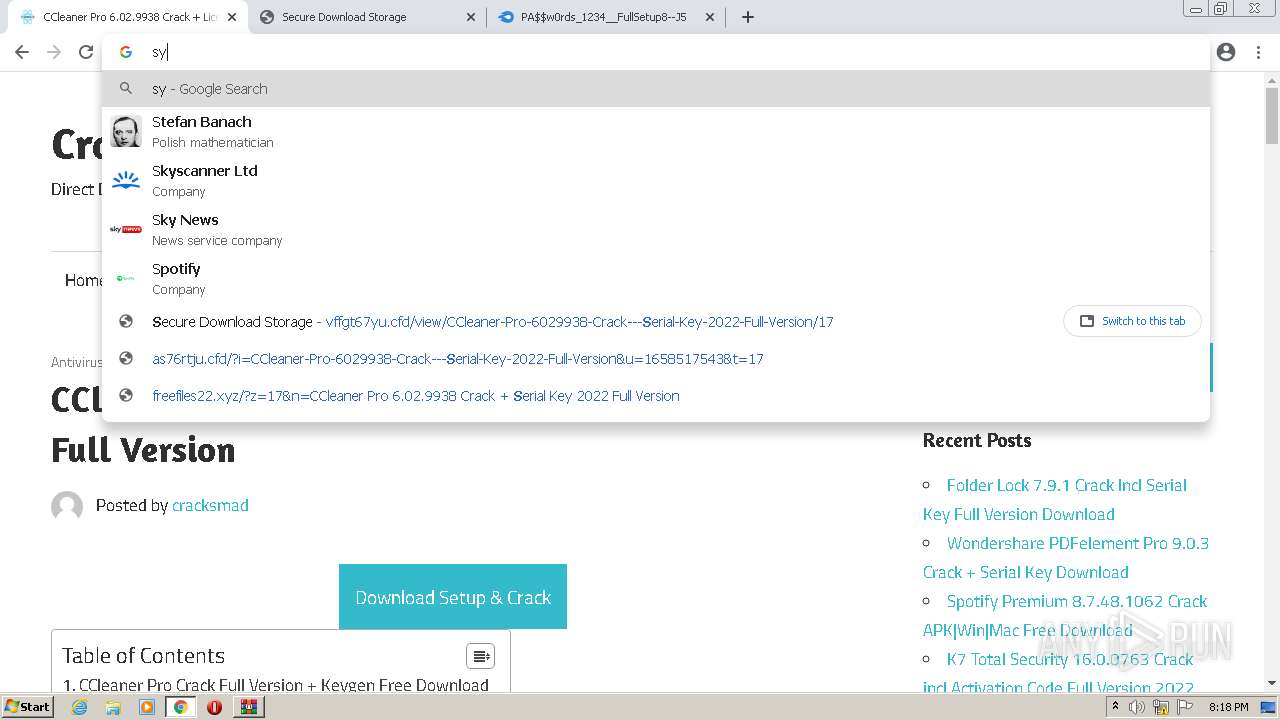This screenshot has height=720, width=1280.
Task: Launch Internet Explorer from taskbar
Action: pyautogui.click(x=80, y=707)
